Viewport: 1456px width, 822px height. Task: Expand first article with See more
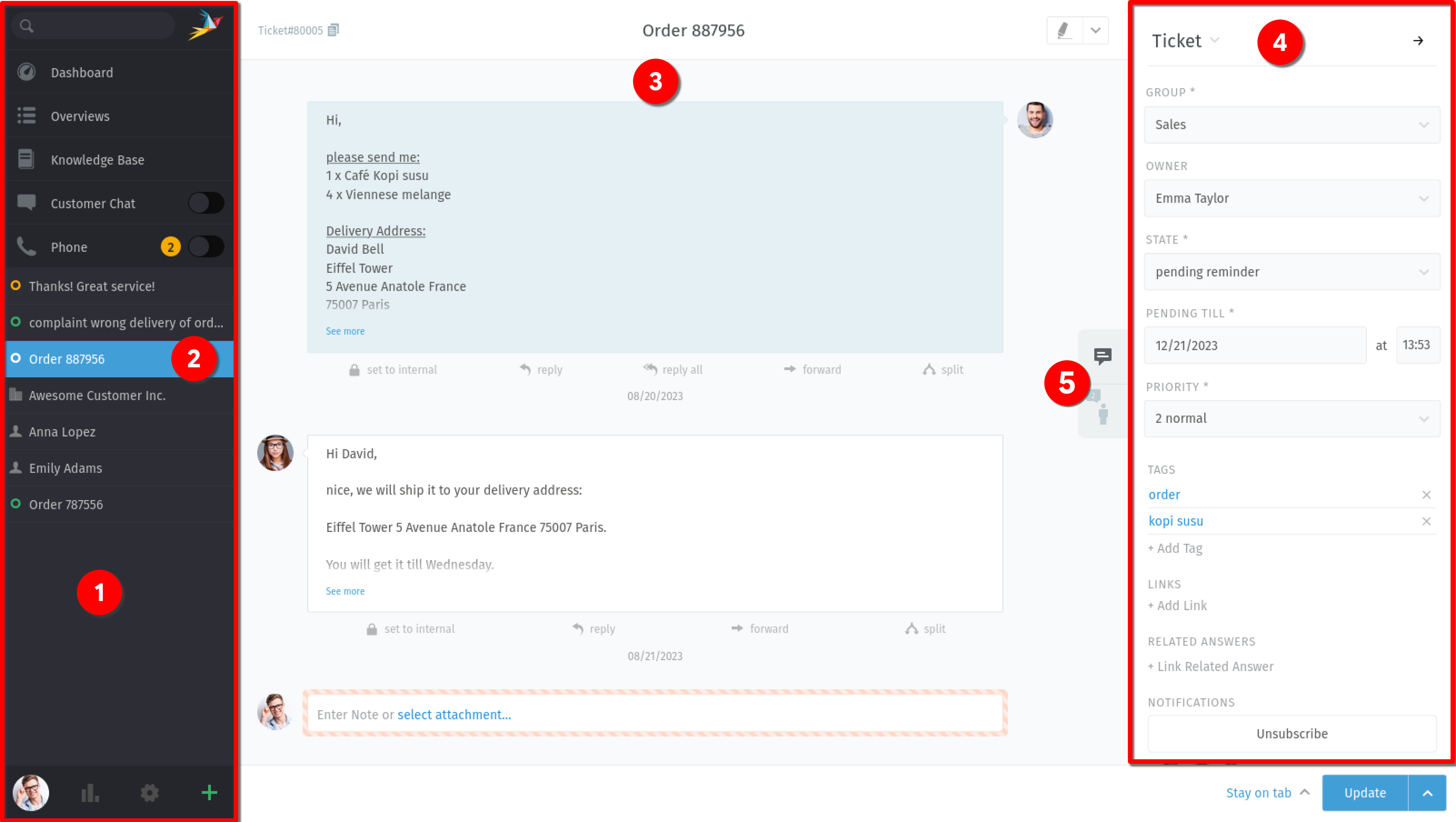click(x=345, y=331)
